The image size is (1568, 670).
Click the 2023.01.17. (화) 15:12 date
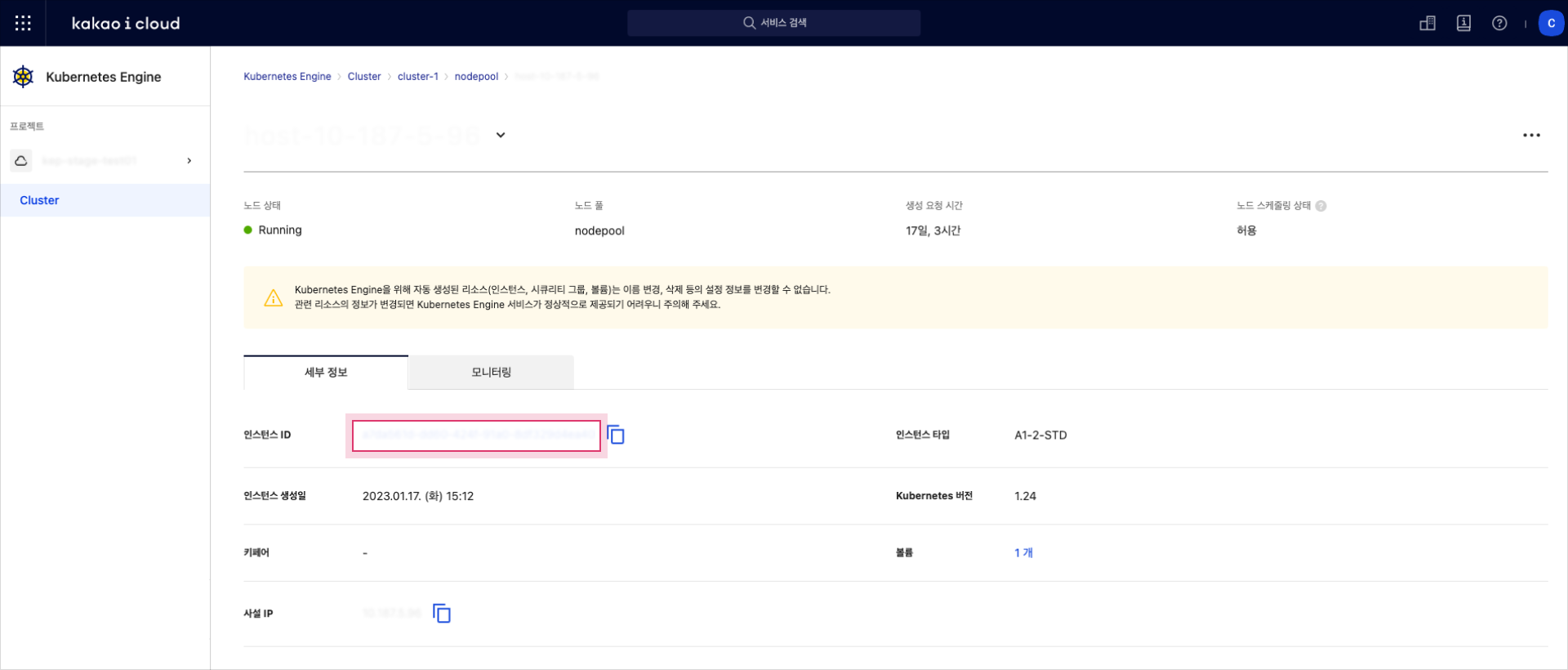click(x=418, y=496)
